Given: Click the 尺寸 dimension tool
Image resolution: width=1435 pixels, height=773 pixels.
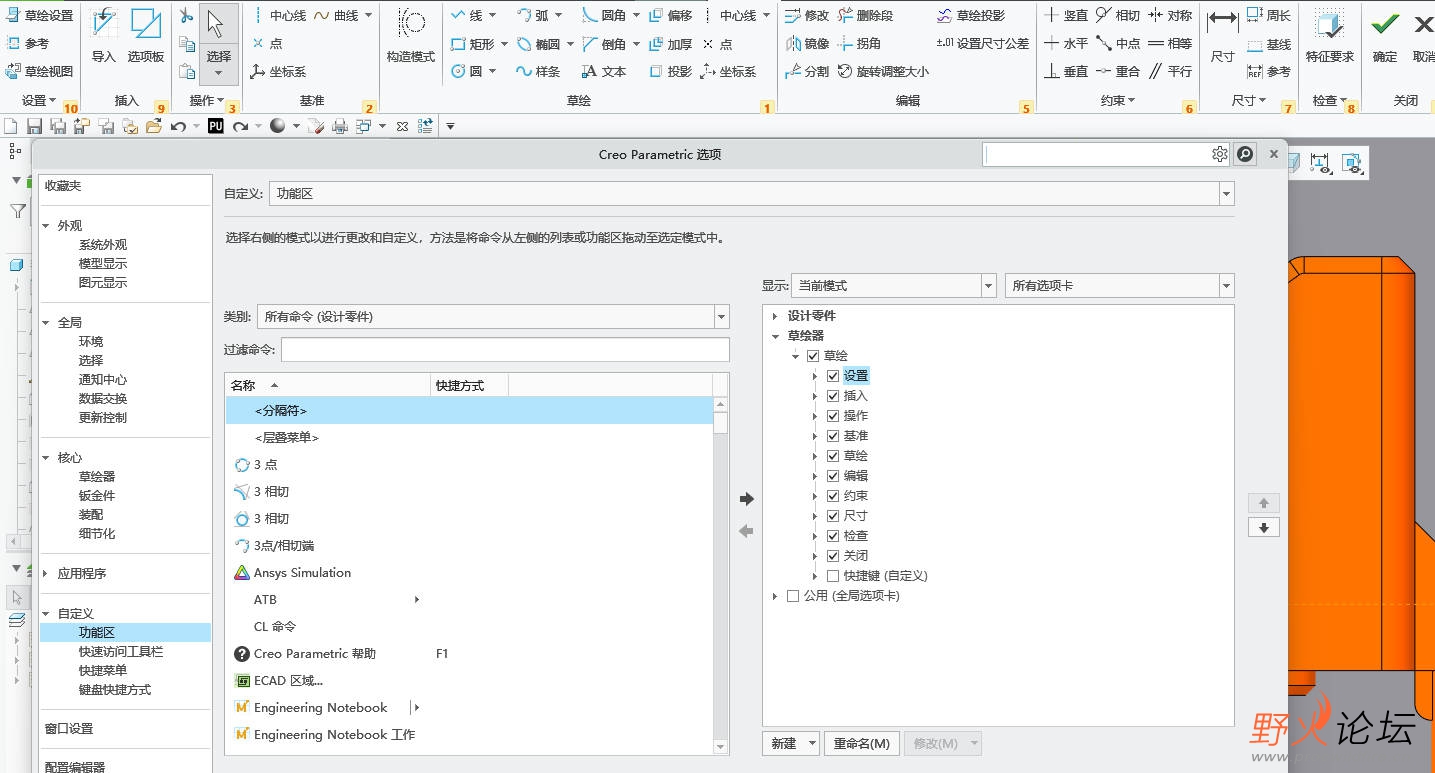Looking at the screenshot, I should tap(1222, 35).
